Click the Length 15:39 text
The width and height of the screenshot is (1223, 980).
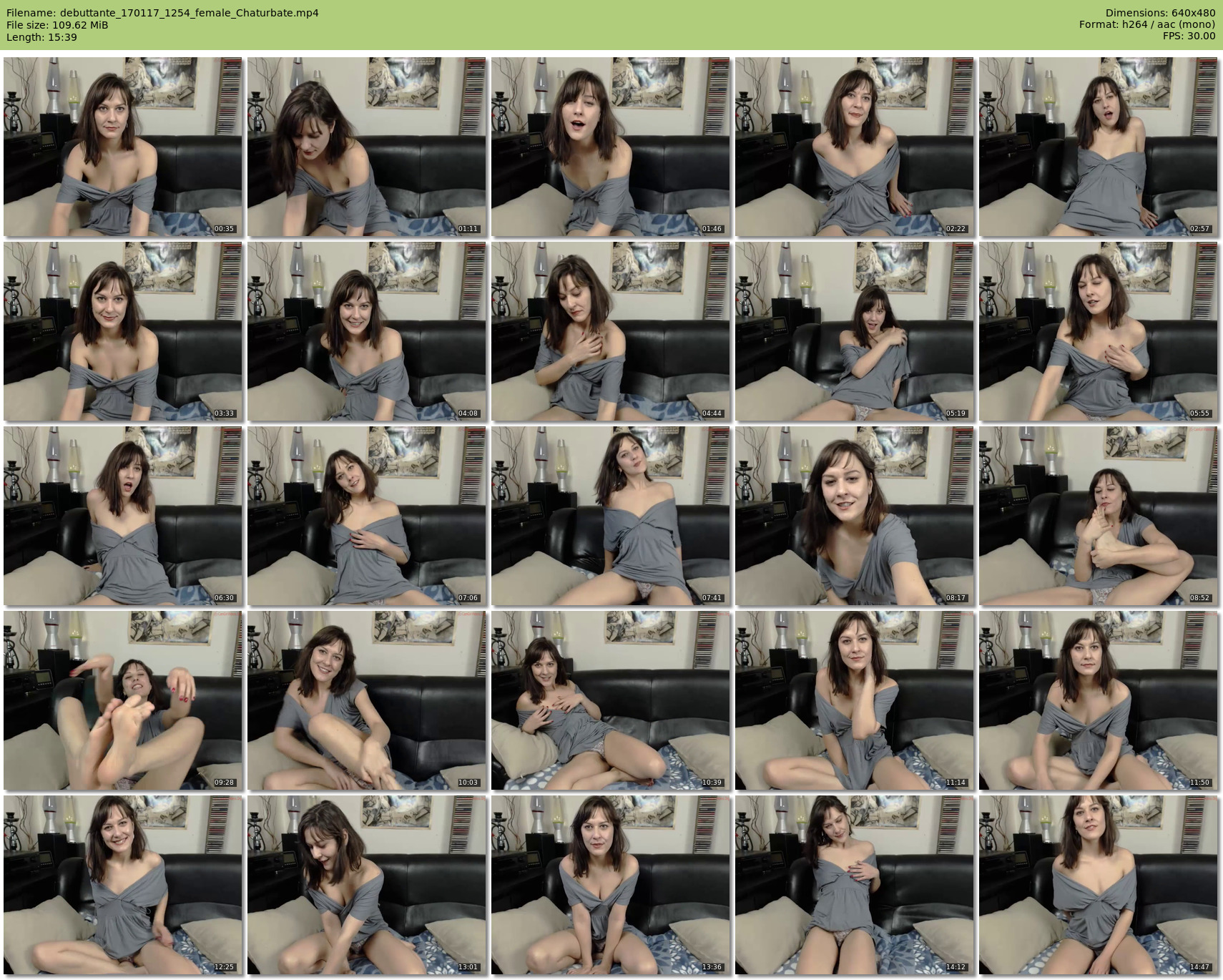(41, 37)
